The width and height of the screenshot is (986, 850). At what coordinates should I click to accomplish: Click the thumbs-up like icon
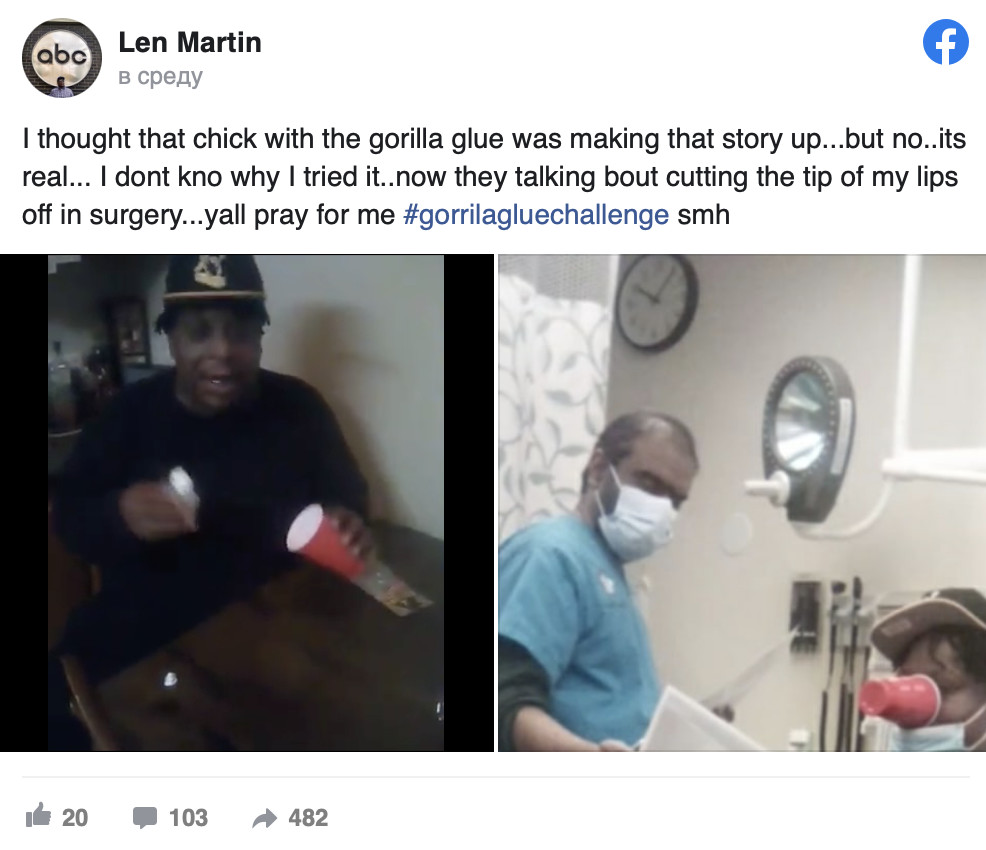38,816
